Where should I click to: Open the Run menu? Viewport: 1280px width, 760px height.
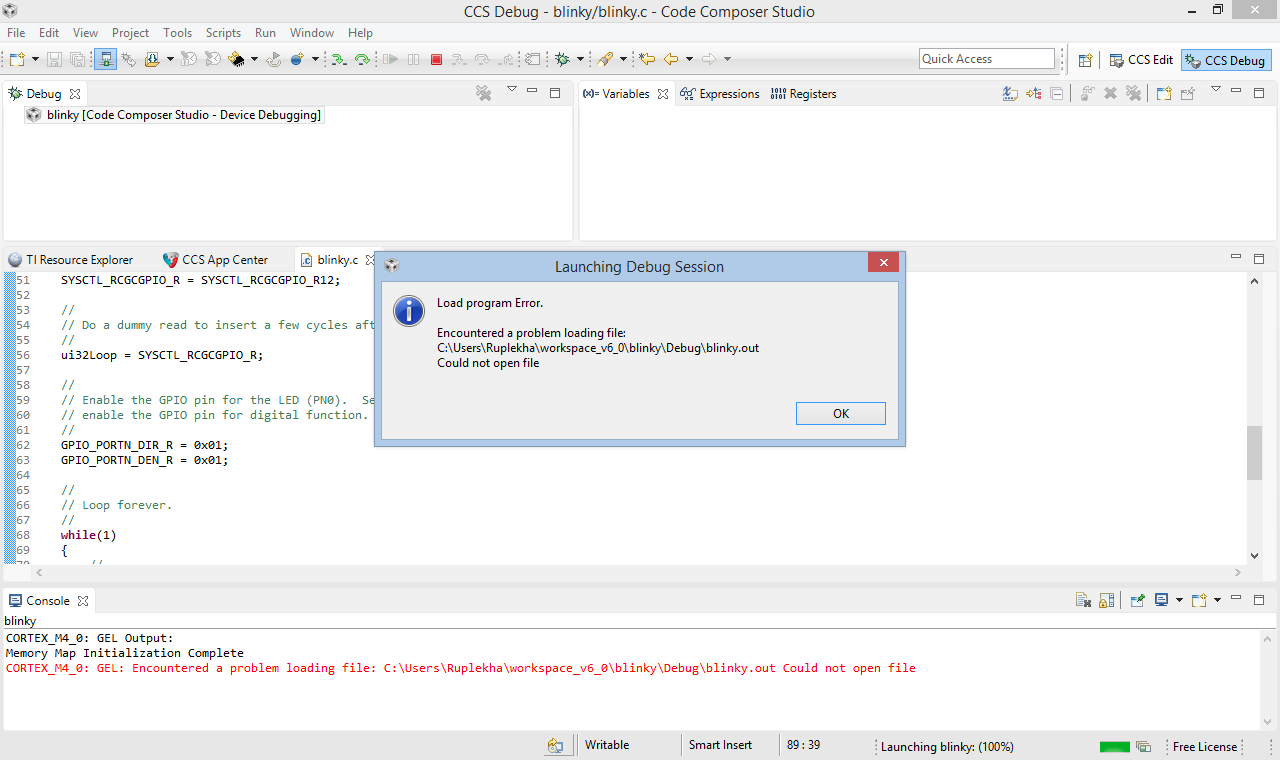[x=265, y=33]
